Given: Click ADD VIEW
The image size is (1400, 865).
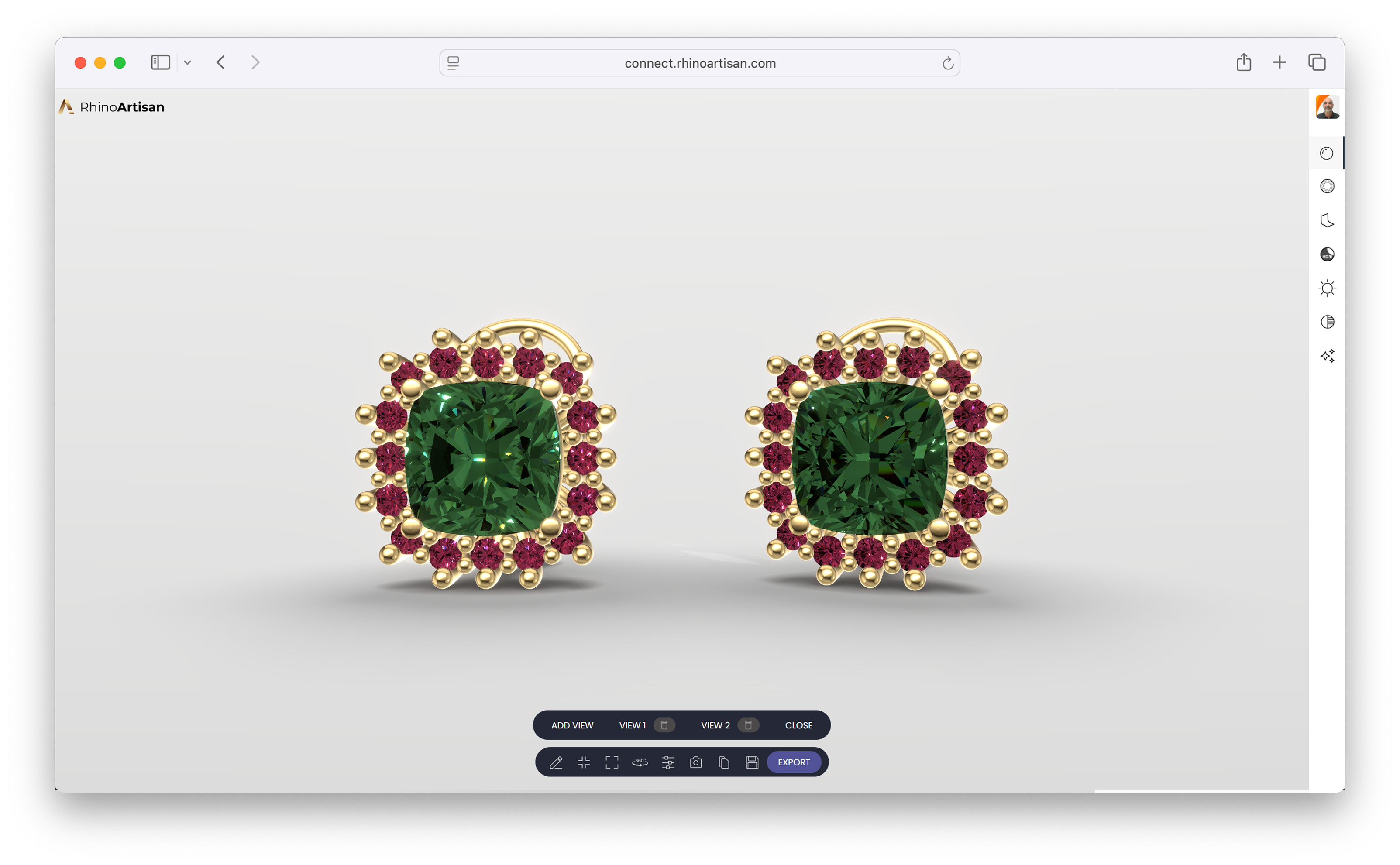Looking at the screenshot, I should (572, 725).
